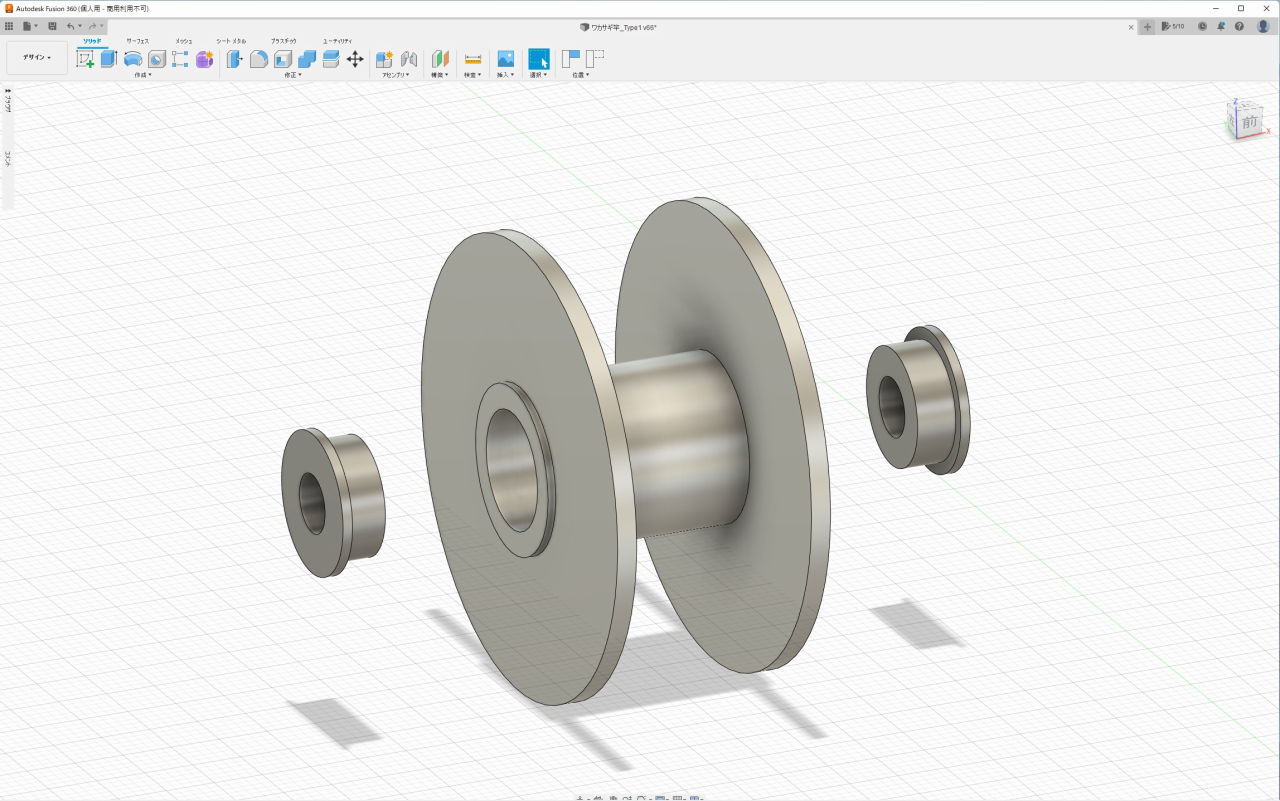
Task: Select the Combine tool
Action: 307,59
